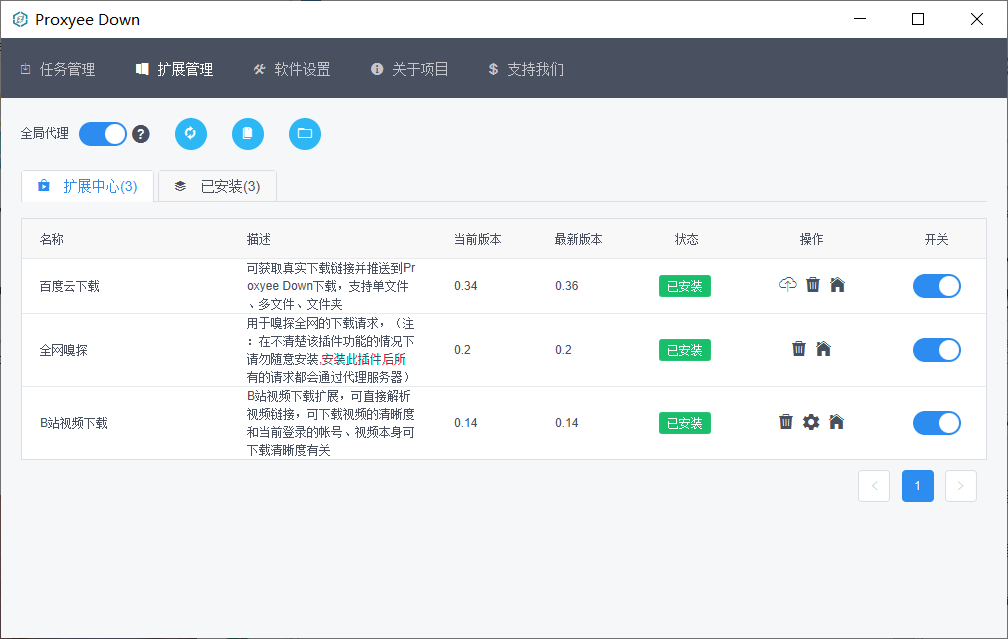
Task: Disable the 百度云下载 extension switch
Action: tap(936, 286)
